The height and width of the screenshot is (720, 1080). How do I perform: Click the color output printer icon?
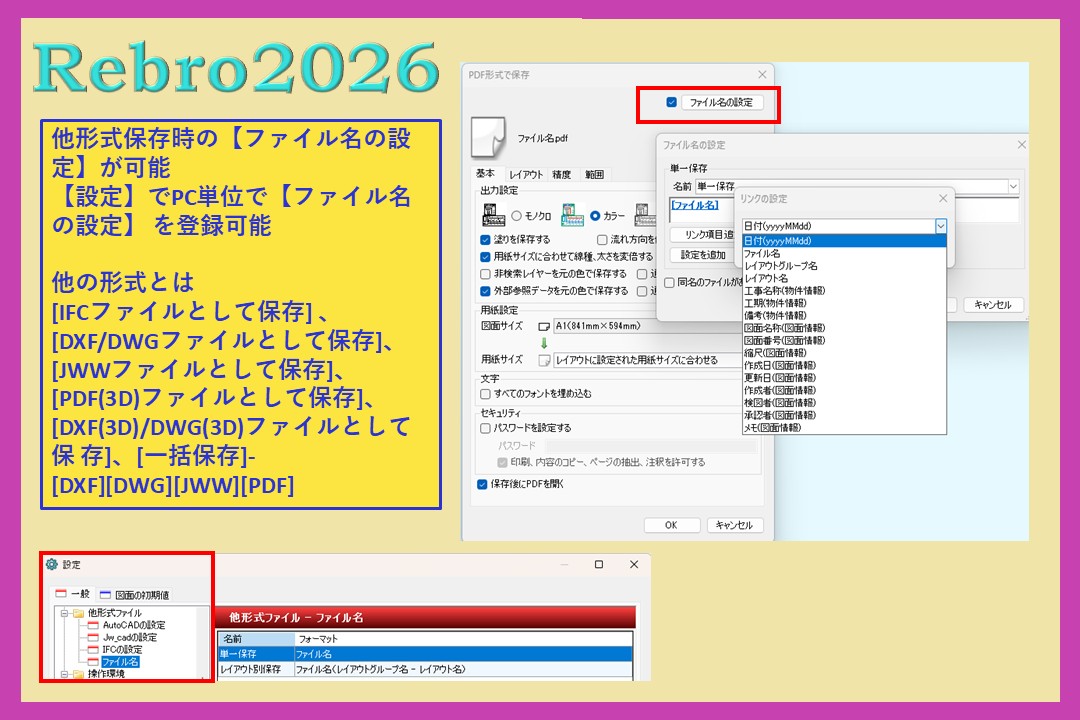[x=572, y=215]
